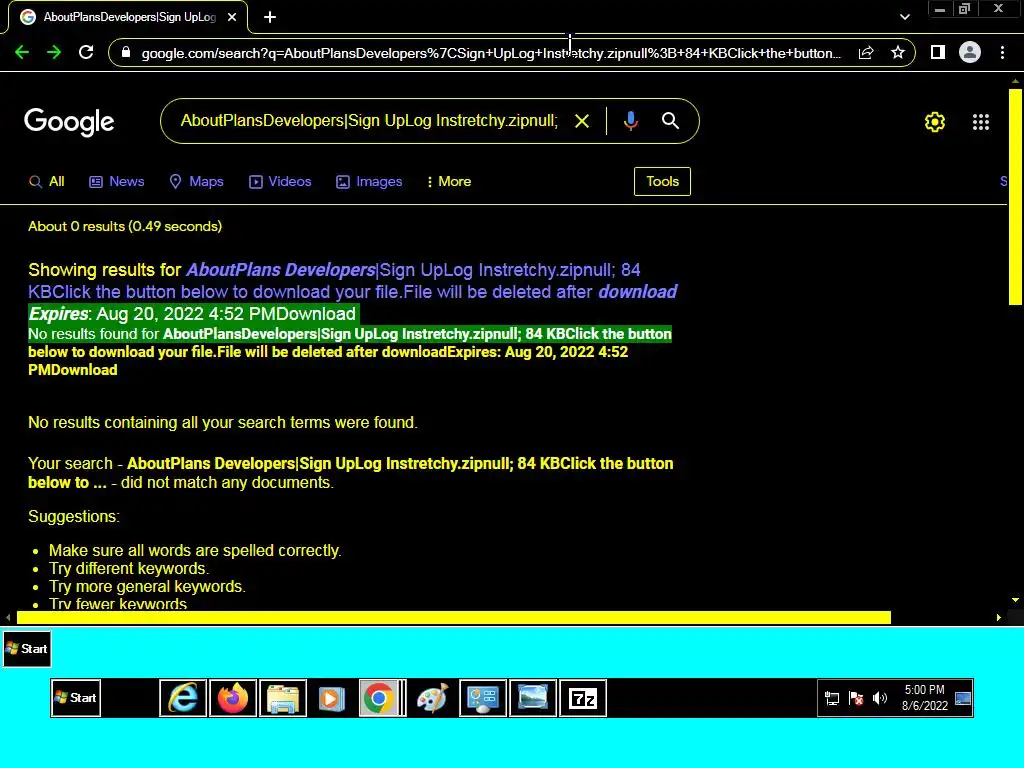
Task: Open the network tray icon
Action: tap(832, 699)
